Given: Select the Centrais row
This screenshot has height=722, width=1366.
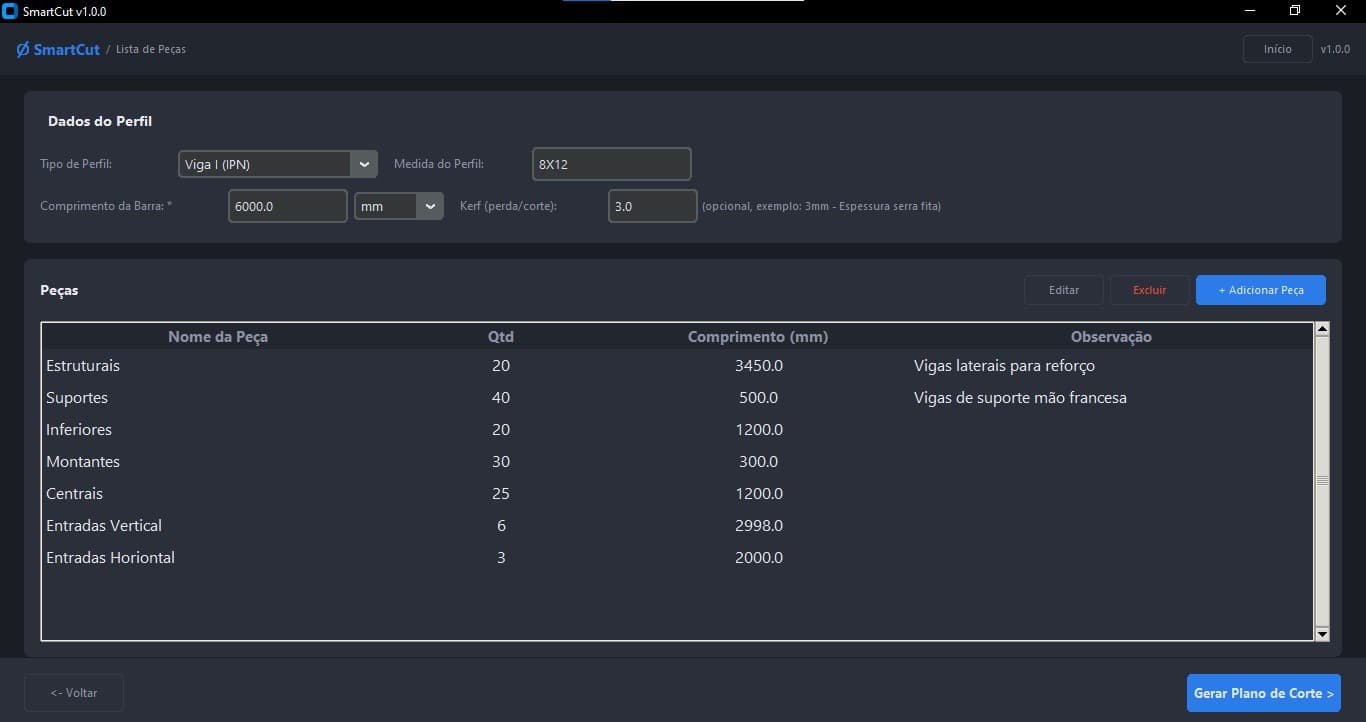Looking at the screenshot, I should pos(677,494).
